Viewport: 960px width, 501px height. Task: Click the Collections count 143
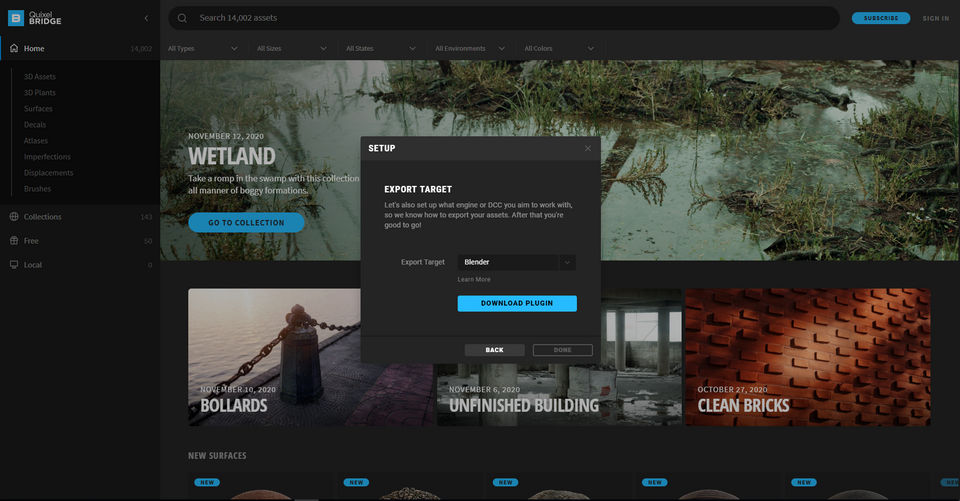146,217
